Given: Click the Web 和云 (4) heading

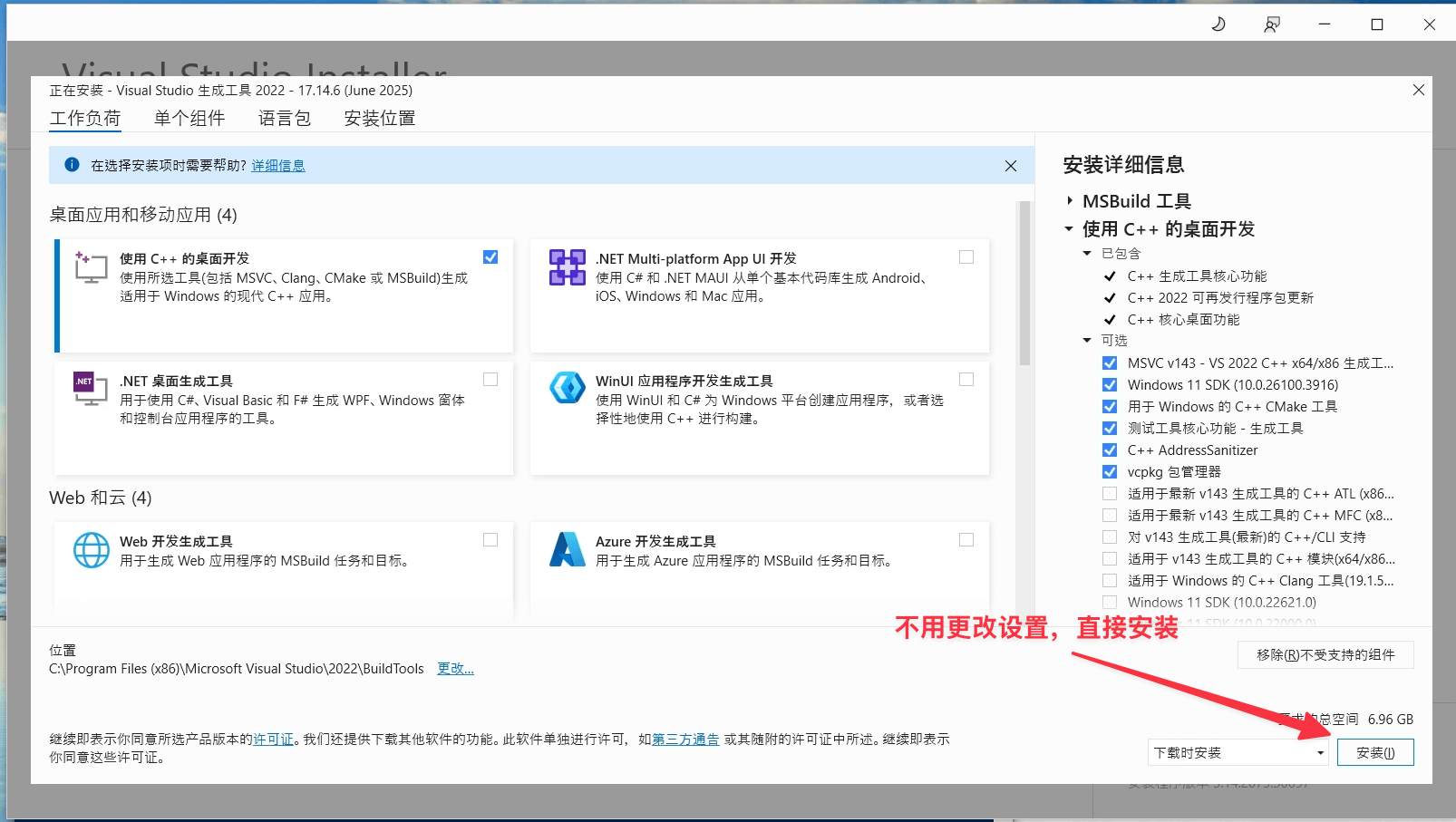Looking at the screenshot, I should [101, 498].
